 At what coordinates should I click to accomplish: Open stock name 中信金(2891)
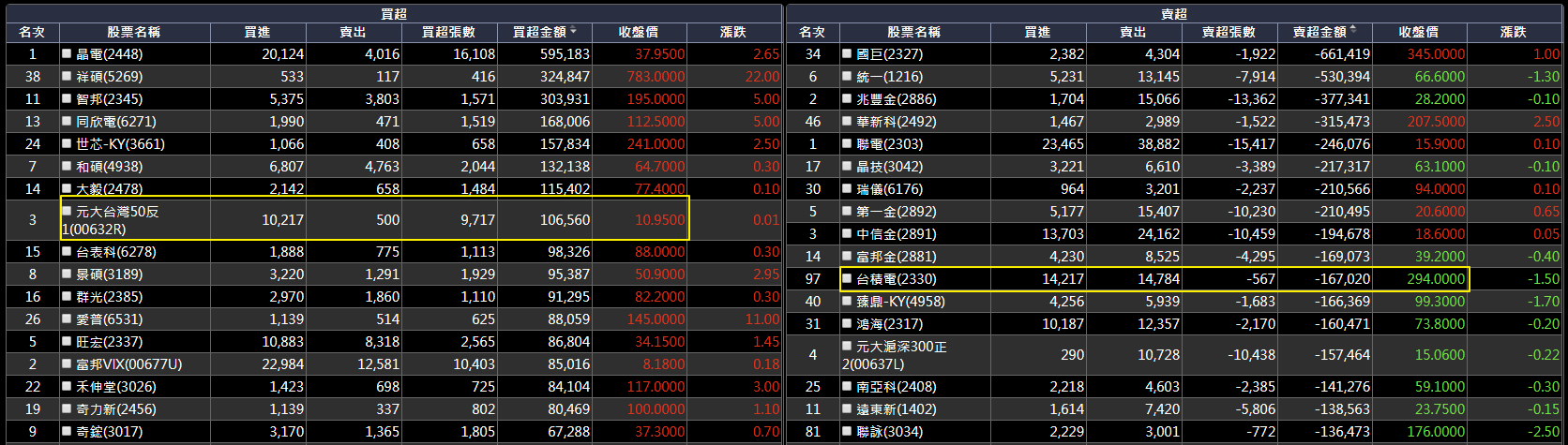click(897, 234)
